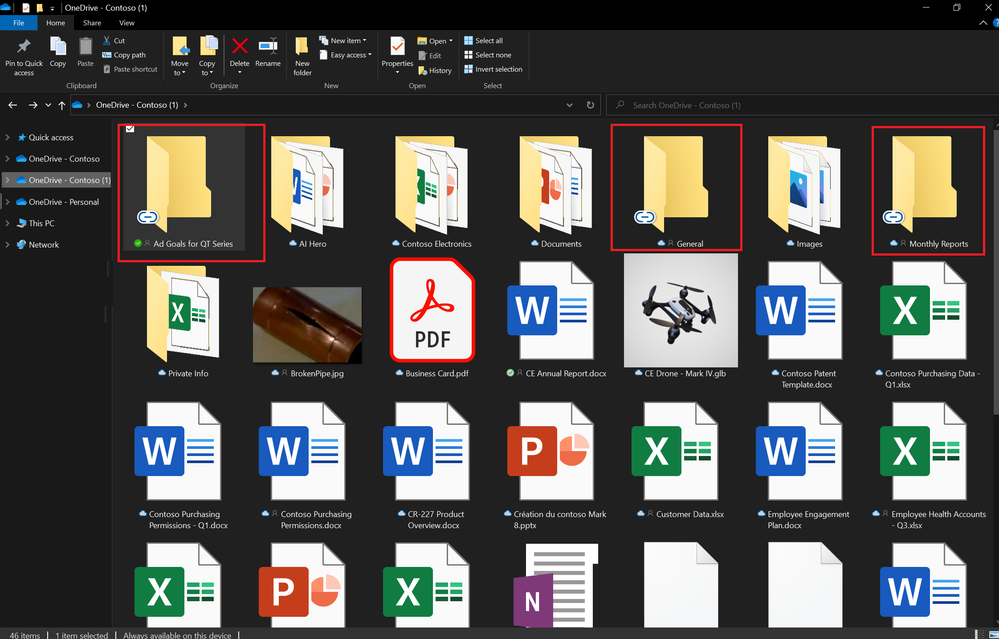Screen dimensions: 999x639
Task: Expand the This PC tree node
Action: 8,224
